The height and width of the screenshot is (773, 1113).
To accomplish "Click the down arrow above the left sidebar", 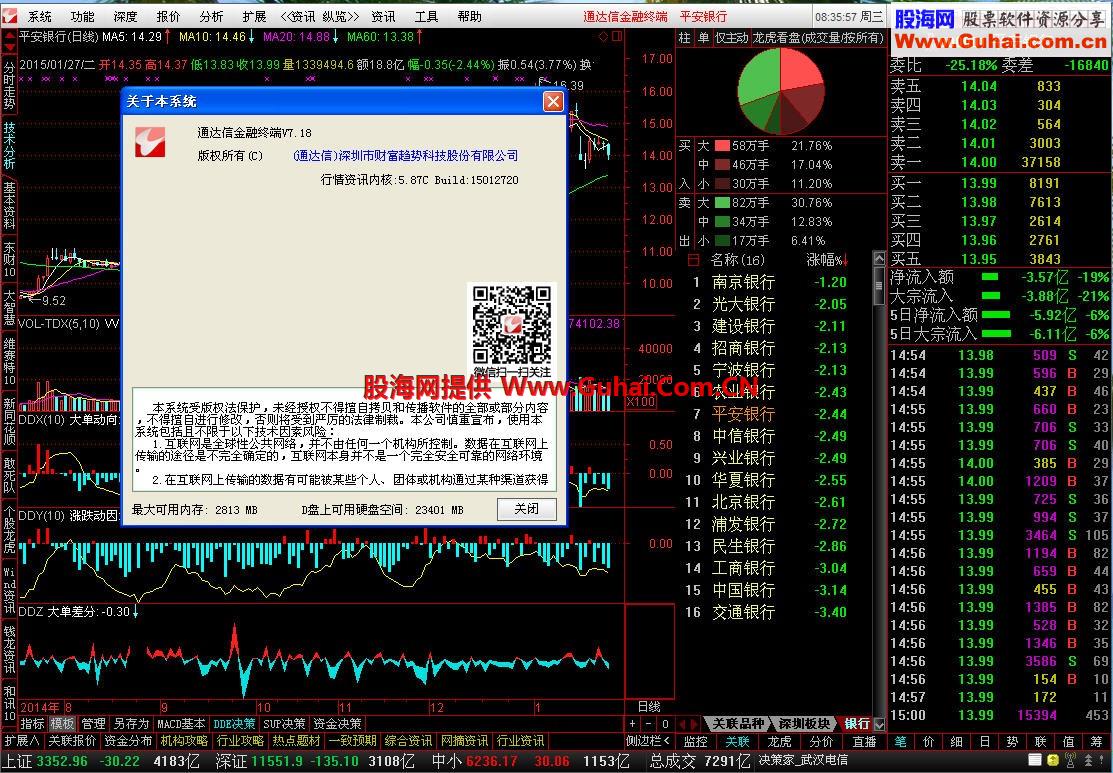I will tap(9, 48).
